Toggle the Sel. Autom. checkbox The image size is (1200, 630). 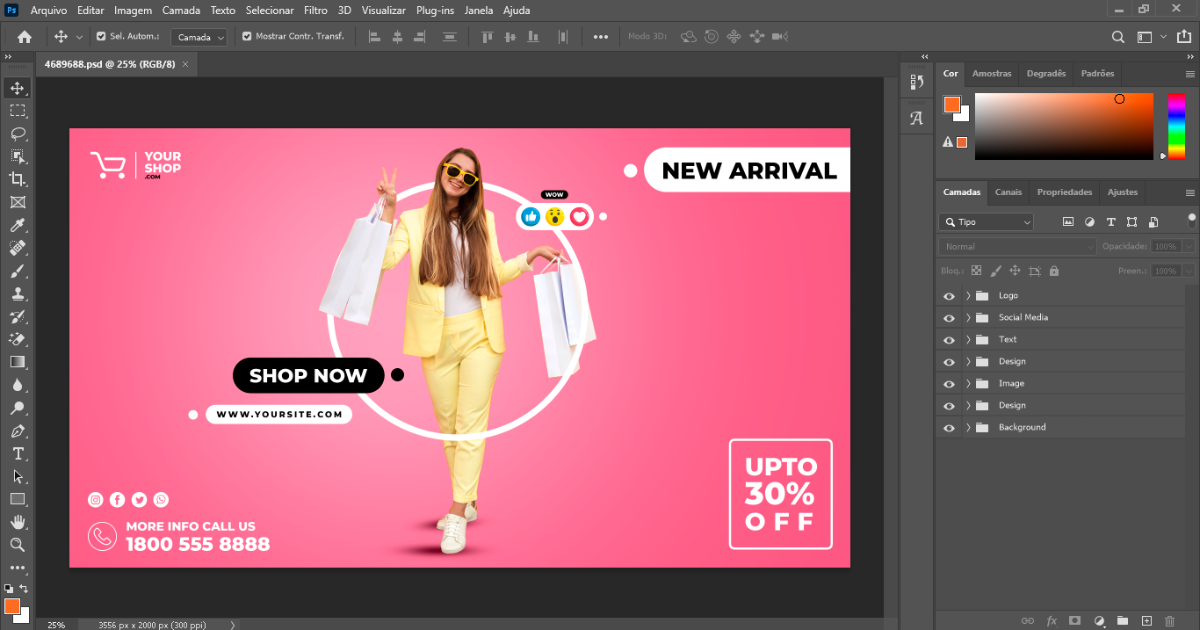pyautogui.click(x=101, y=36)
